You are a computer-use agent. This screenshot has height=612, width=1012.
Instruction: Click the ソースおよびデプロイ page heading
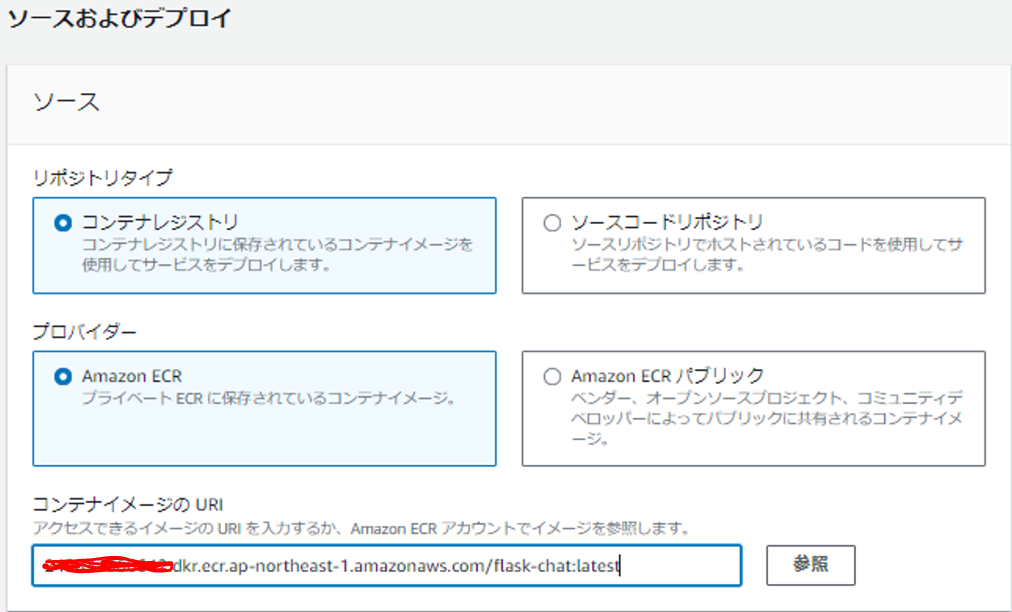119,19
